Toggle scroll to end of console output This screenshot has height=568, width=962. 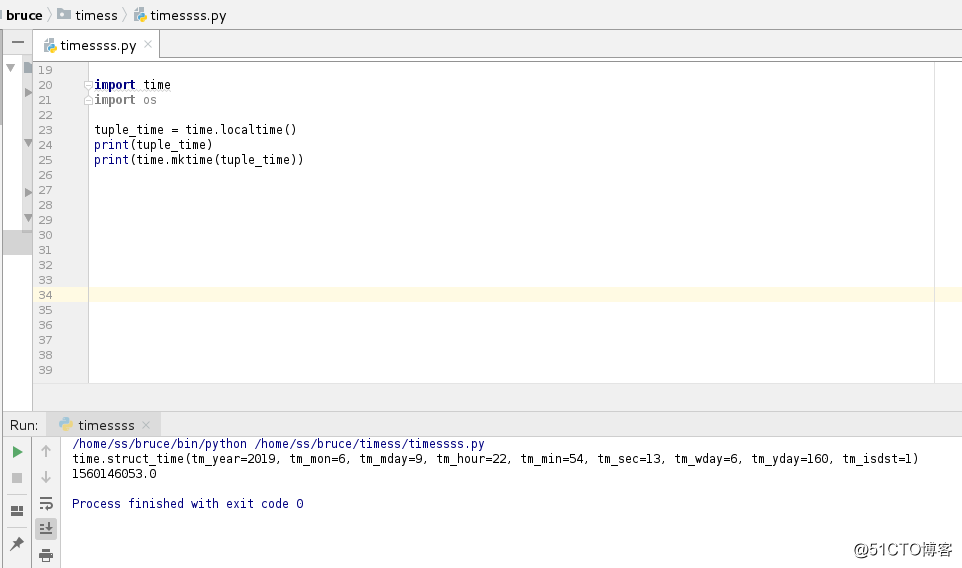coord(46,528)
